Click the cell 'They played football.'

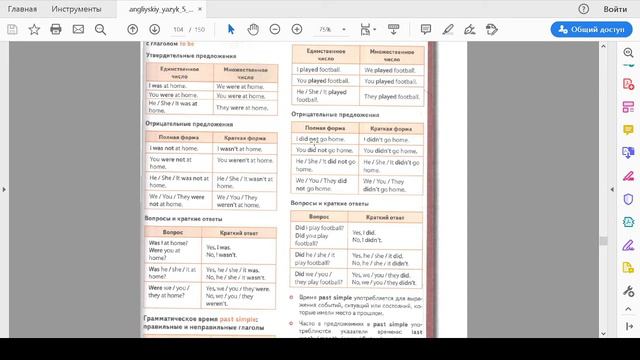[391, 97]
